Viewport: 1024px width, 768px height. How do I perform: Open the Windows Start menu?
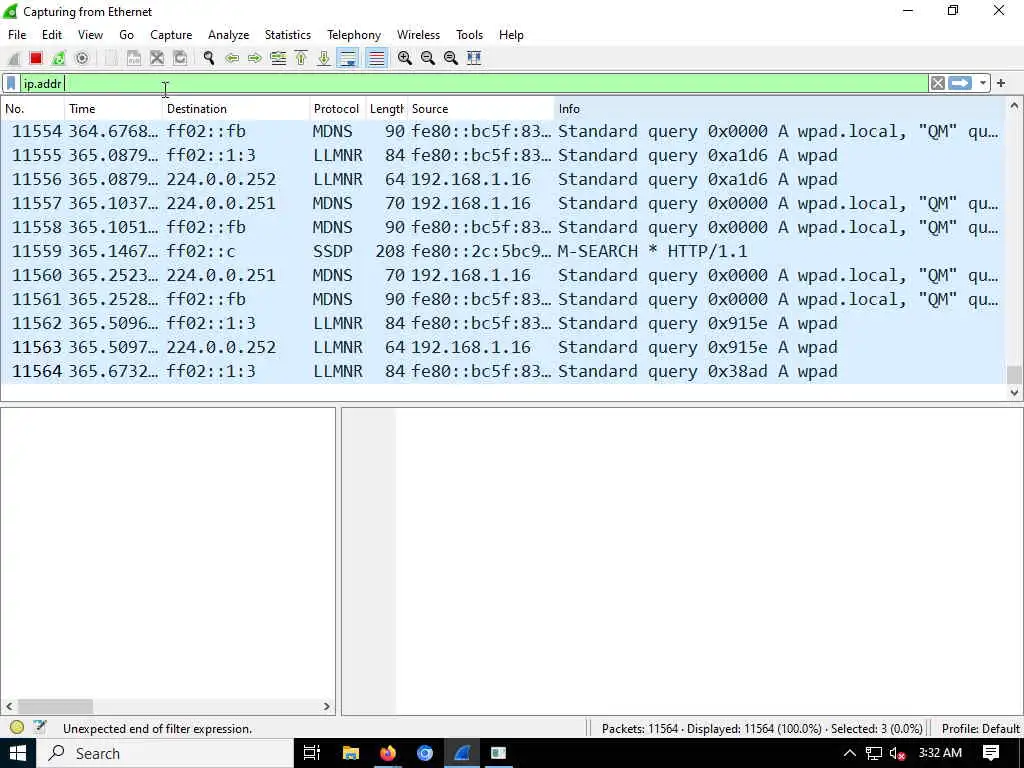pos(18,753)
